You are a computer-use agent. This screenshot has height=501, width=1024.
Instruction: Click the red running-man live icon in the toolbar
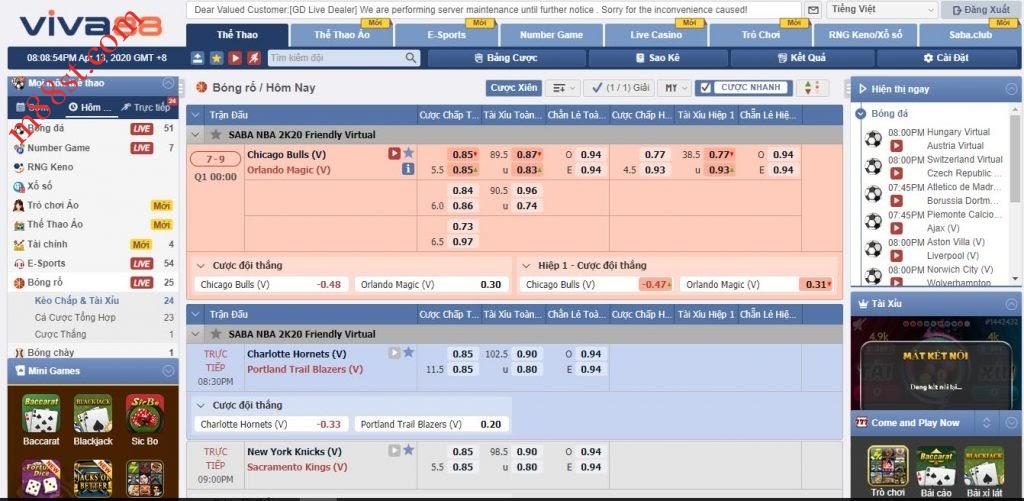click(x=254, y=58)
